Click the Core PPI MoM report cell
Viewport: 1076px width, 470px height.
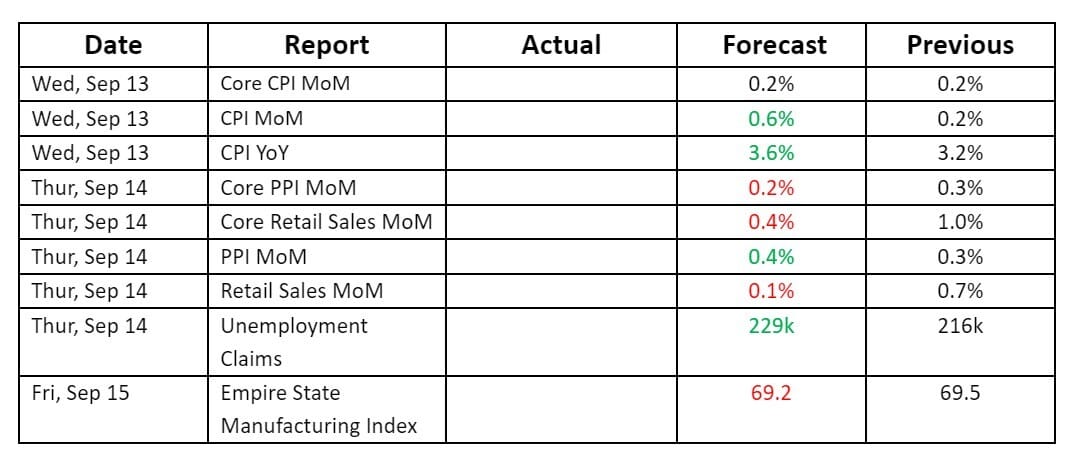pyautogui.click(x=288, y=188)
